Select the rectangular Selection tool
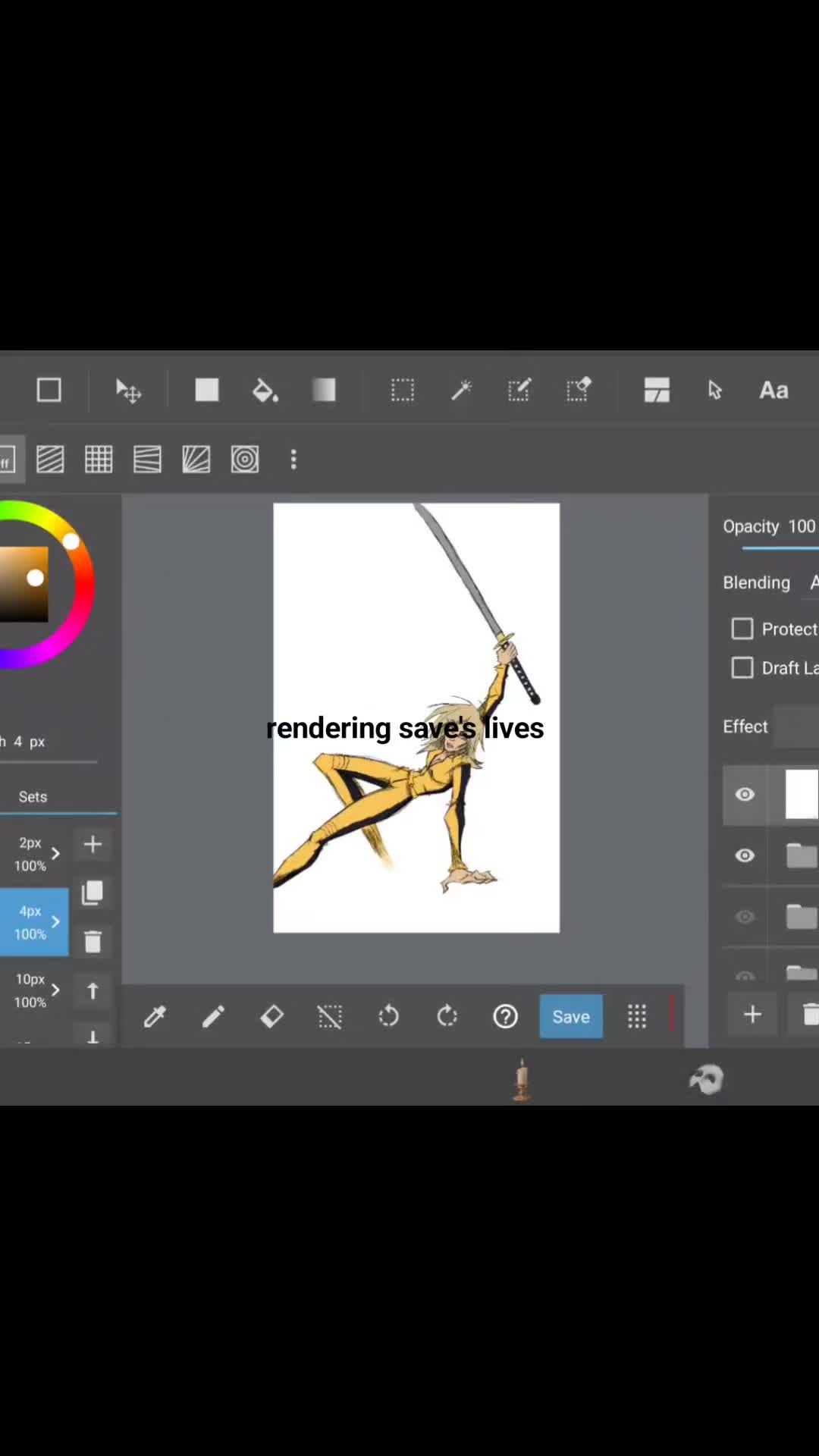819x1456 pixels. pyautogui.click(x=403, y=391)
